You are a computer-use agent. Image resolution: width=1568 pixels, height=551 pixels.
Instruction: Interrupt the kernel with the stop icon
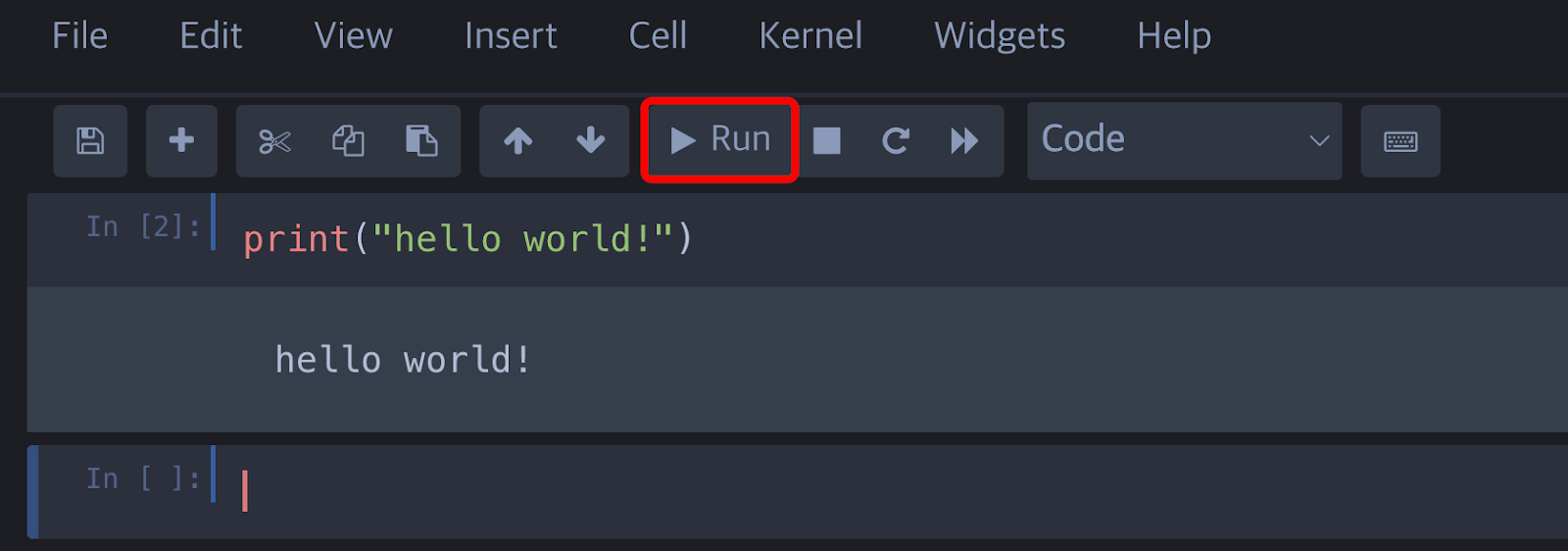[x=827, y=141]
